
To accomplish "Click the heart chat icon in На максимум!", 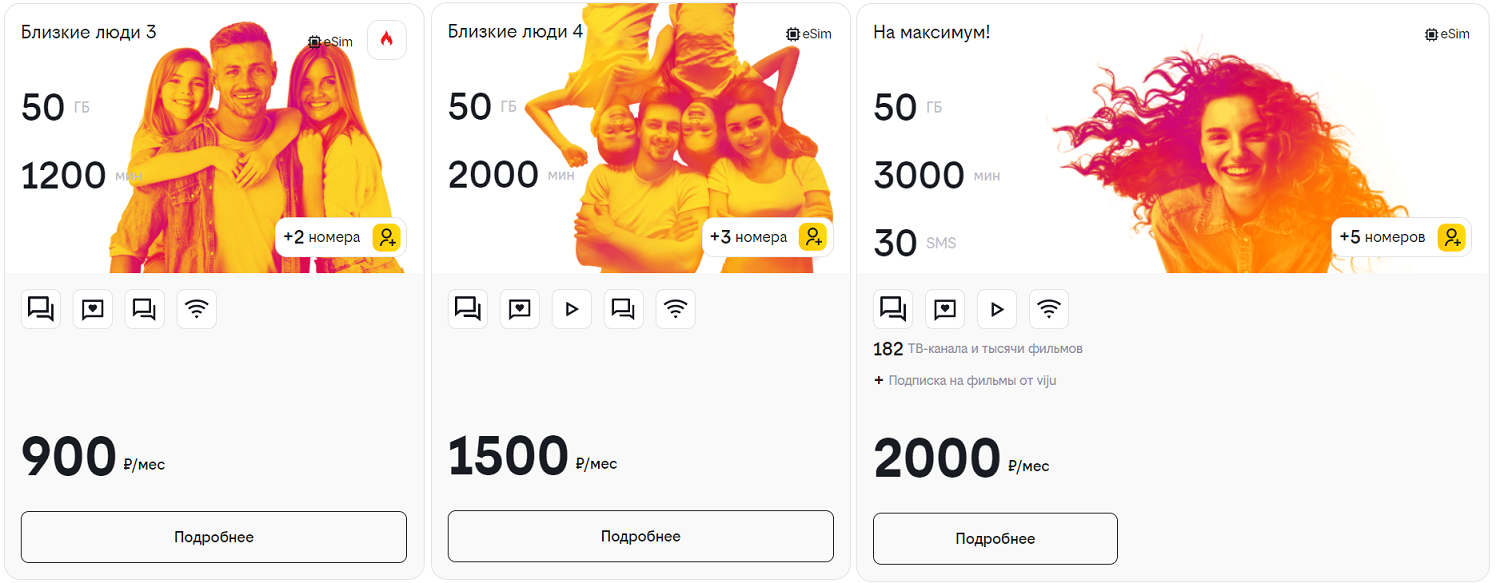I will coord(945,309).
